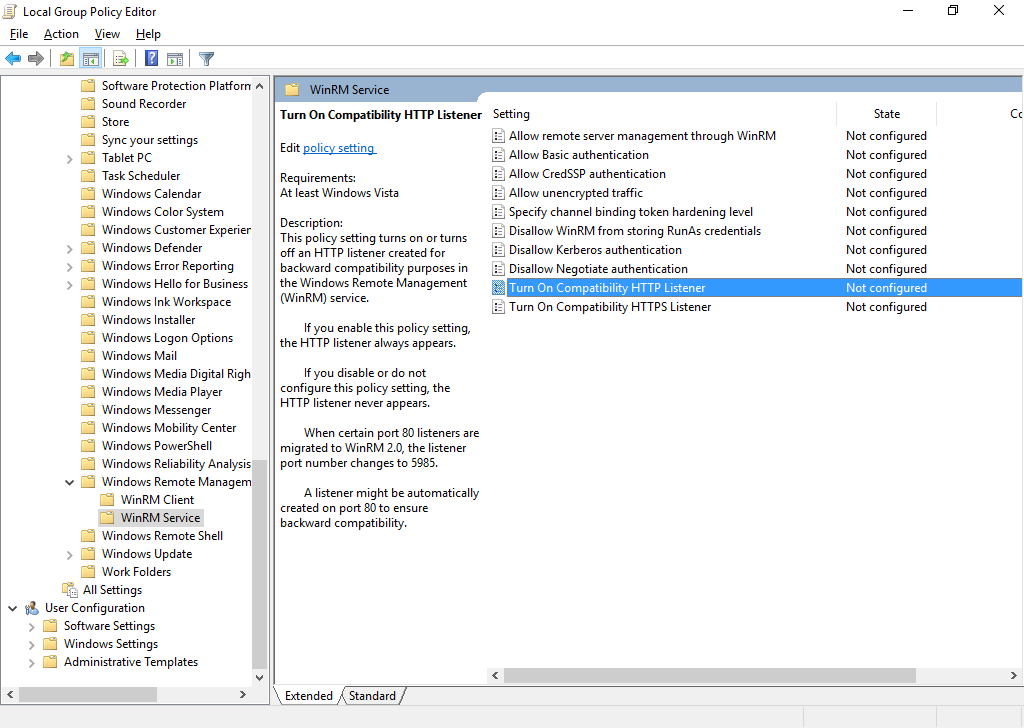Expand the Windows Error Reporting node
The image size is (1024, 728).
[x=69, y=266]
